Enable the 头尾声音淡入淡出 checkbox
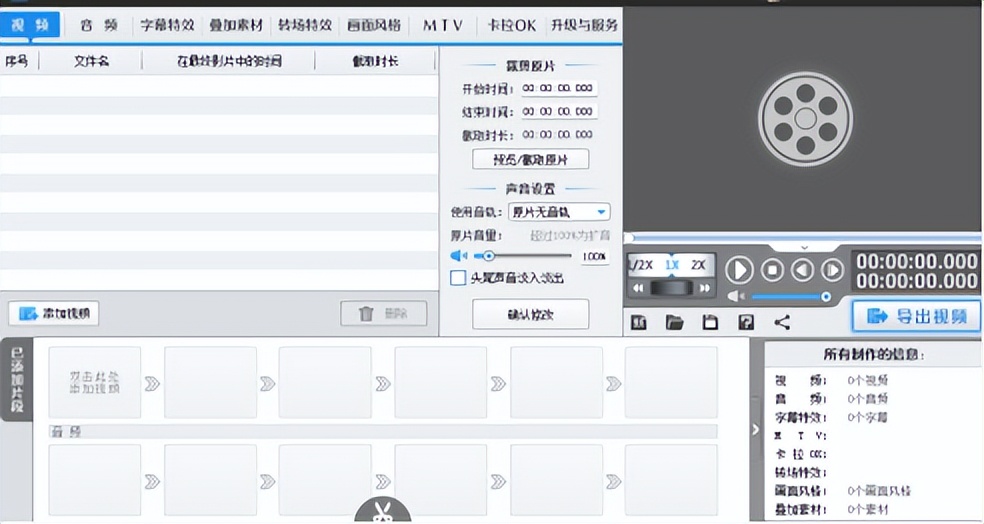984x524 pixels. pyautogui.click(x=458, y=278)
